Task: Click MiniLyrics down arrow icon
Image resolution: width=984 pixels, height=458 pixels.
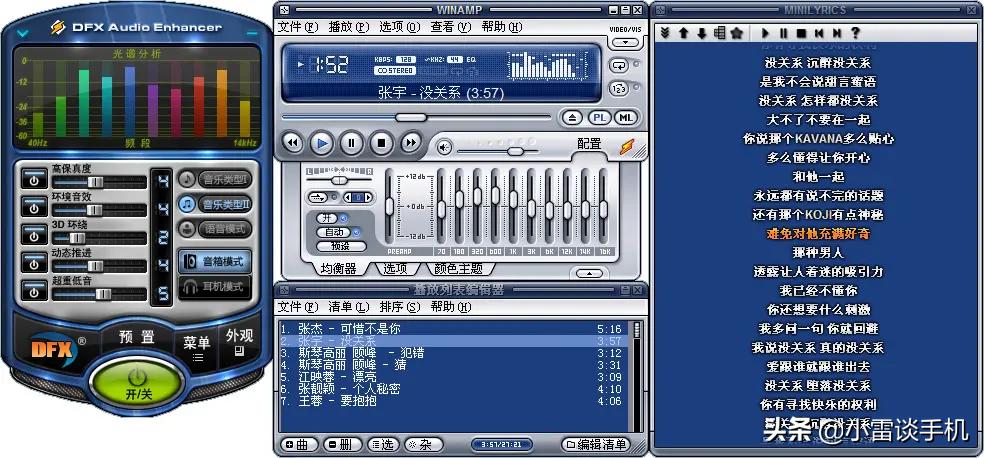Action: [x=702, y=33]
